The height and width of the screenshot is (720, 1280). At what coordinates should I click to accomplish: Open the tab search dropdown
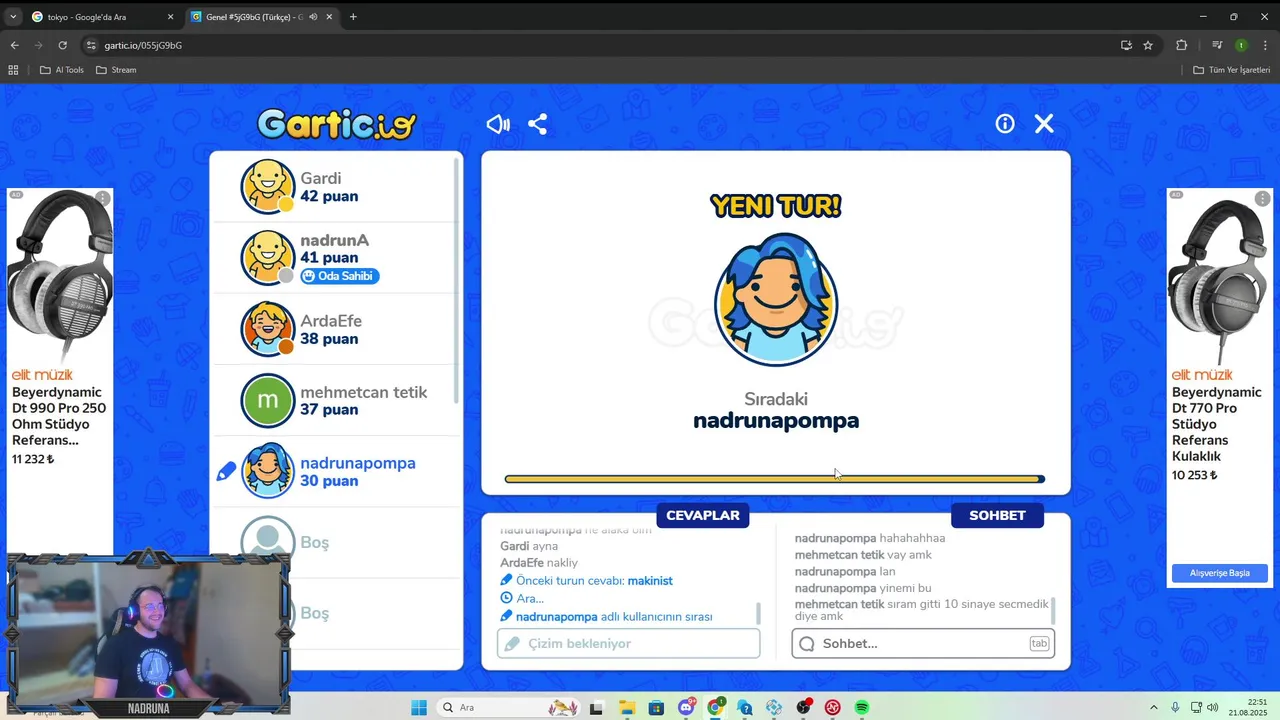[x=12, y=17]
